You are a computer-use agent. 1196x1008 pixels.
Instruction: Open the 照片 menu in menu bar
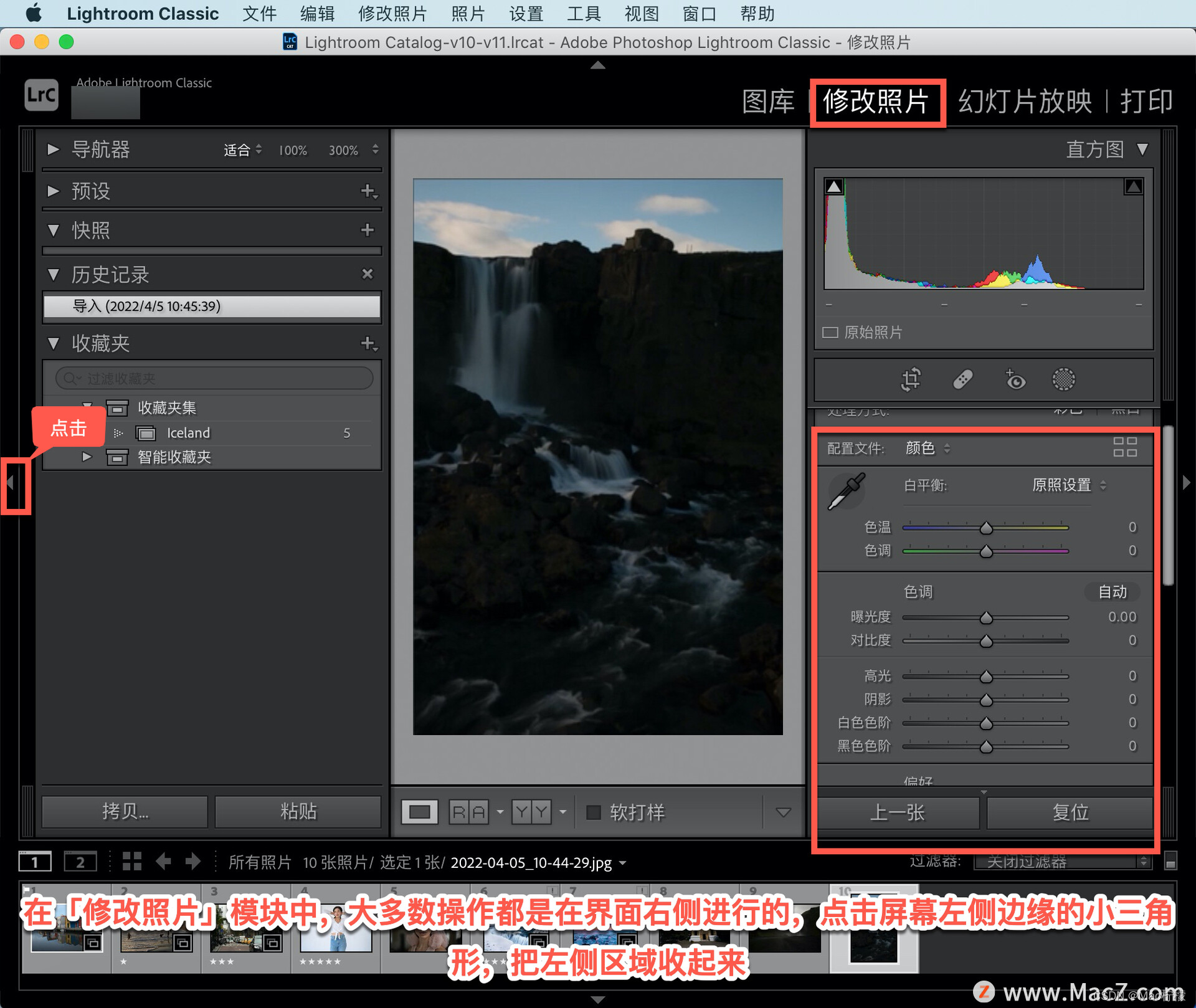coord(468,14)
